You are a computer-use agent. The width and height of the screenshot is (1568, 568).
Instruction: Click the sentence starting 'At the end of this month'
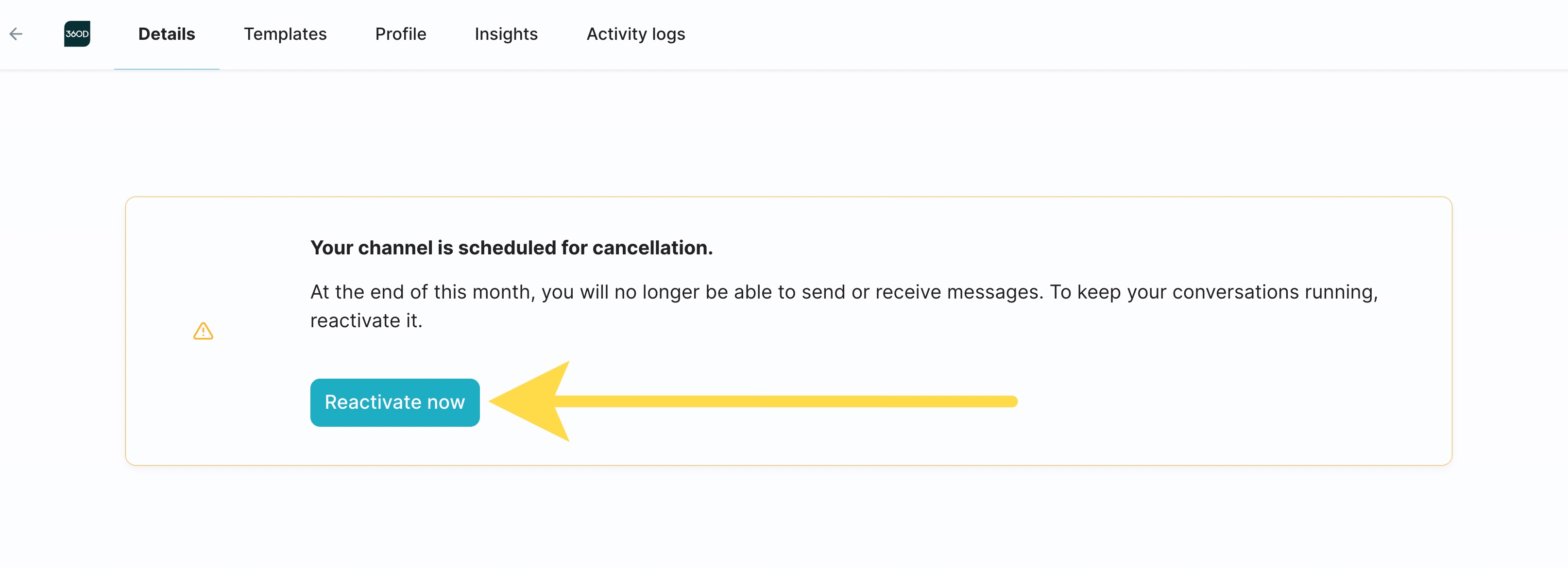843,293
